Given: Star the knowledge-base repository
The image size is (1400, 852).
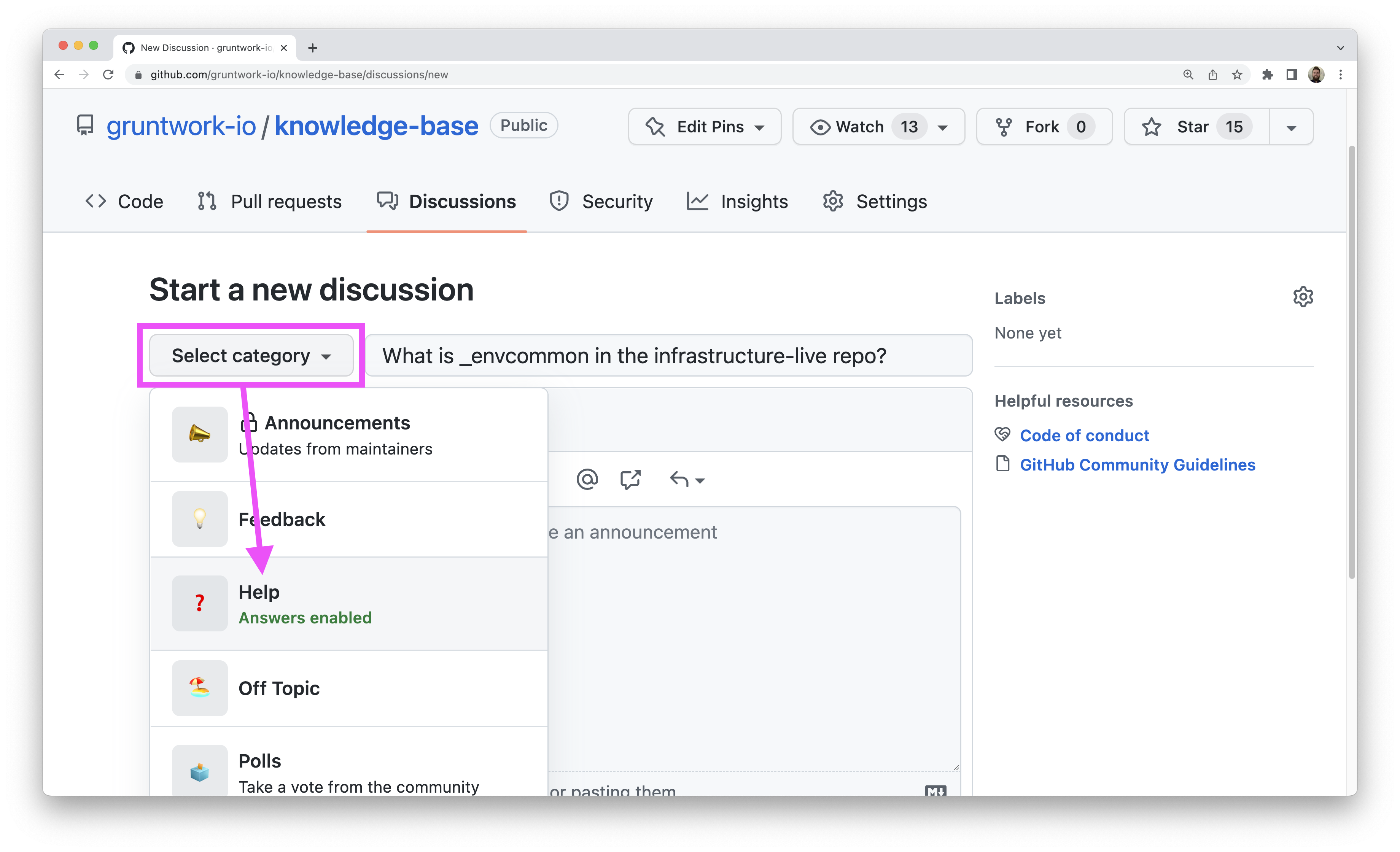Looking at the screenshot, I should [x=1196, y=127].
